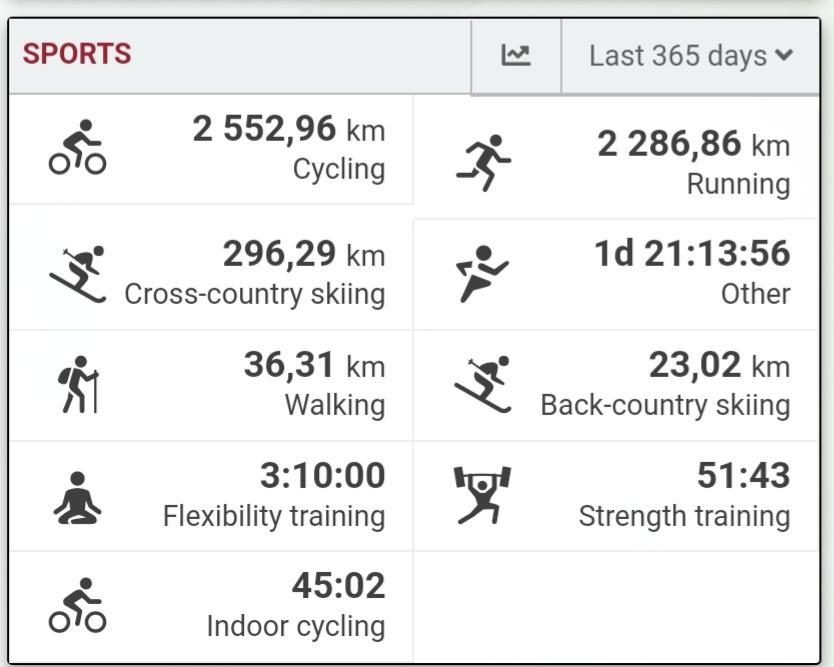Image resolution: width=834 pixels, height=667 pixels.
Task: Click the 1d 21:13:56 duration value
Action: 692,254
